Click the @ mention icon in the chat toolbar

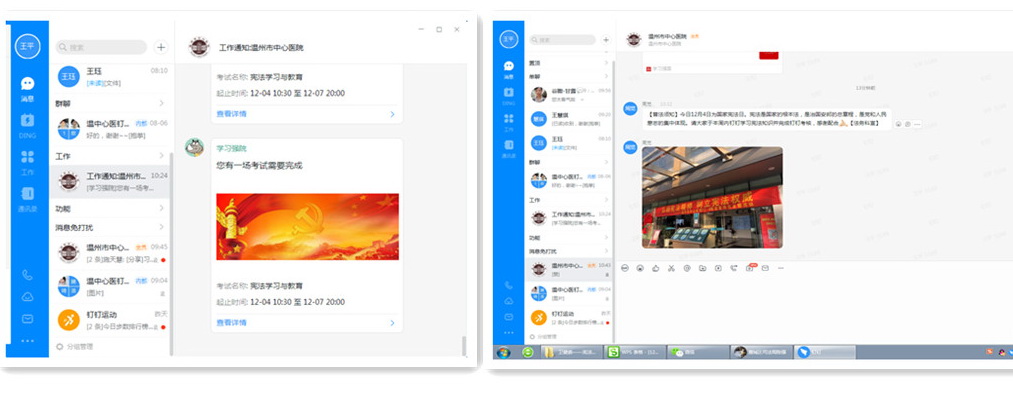[x=687, y=268]
